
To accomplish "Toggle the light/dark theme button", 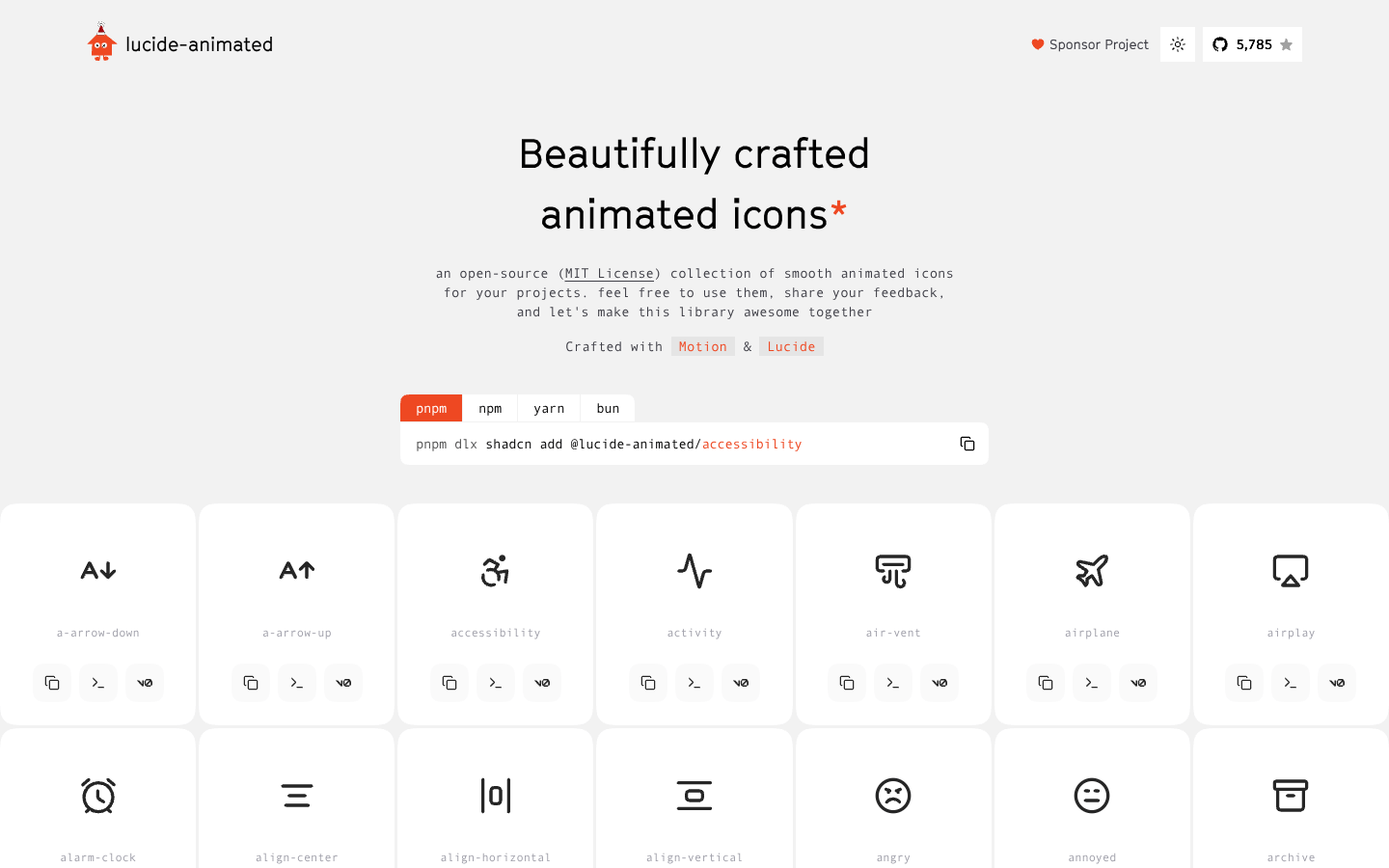I will tap(1177, 44).
